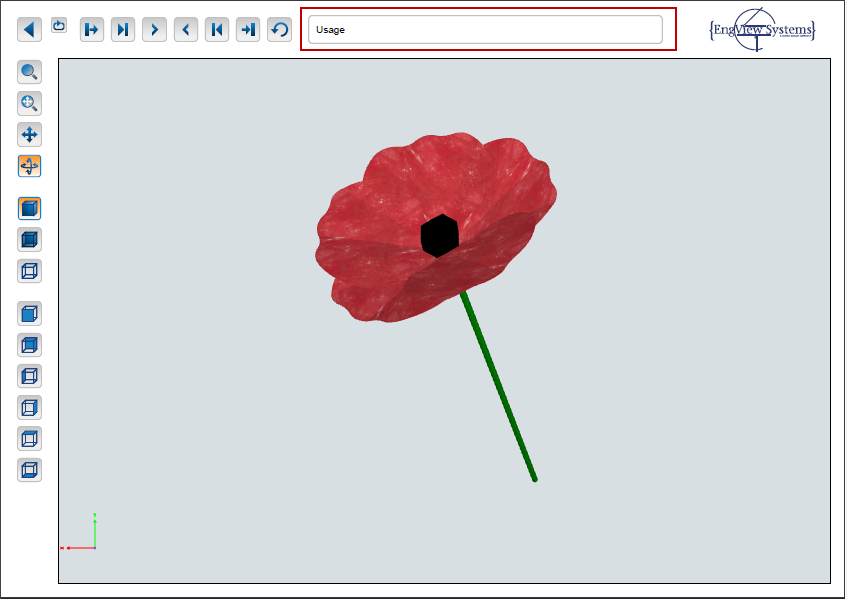Click the play-to-end bar button
This screenshot has height=599, width=847.
(123, 30)
